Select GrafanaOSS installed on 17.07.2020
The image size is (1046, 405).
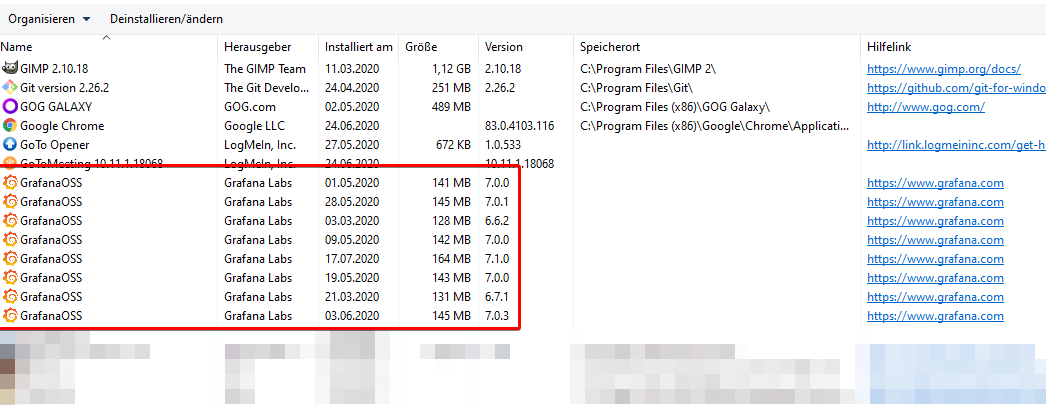51,259
